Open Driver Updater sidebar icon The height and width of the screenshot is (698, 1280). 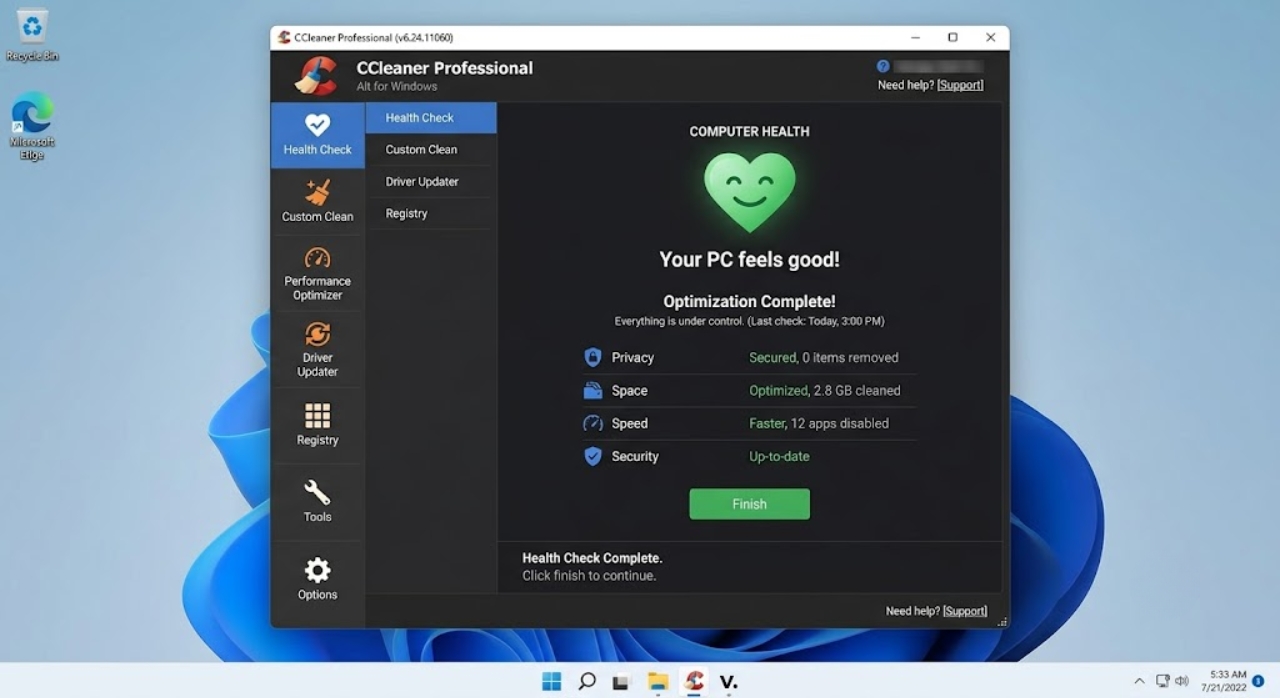317,334
